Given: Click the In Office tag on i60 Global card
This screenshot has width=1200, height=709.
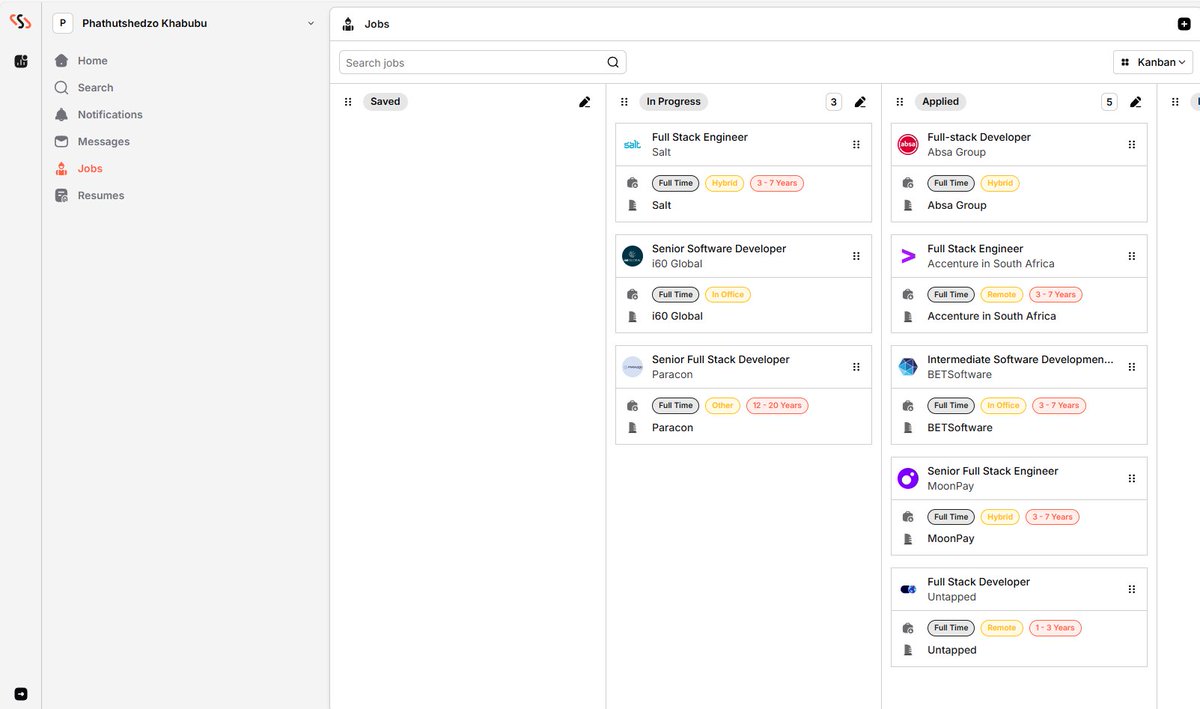Looking at the screenshot, I should [728, 294].
